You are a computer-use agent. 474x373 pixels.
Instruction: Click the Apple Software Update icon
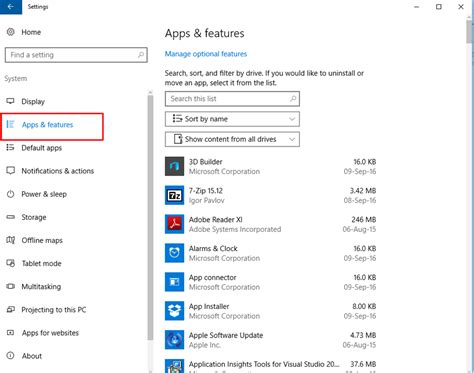click(174, 340)
